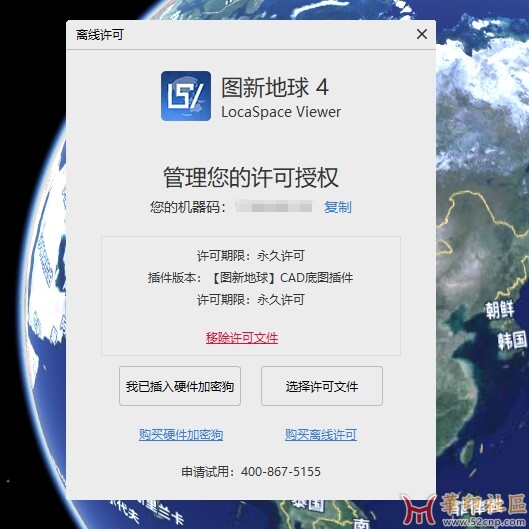Click the 插件版本 CAD底图插件 line
Image resolution: width=529 pixels, height=529 pixels.
(x=250, y=278)
